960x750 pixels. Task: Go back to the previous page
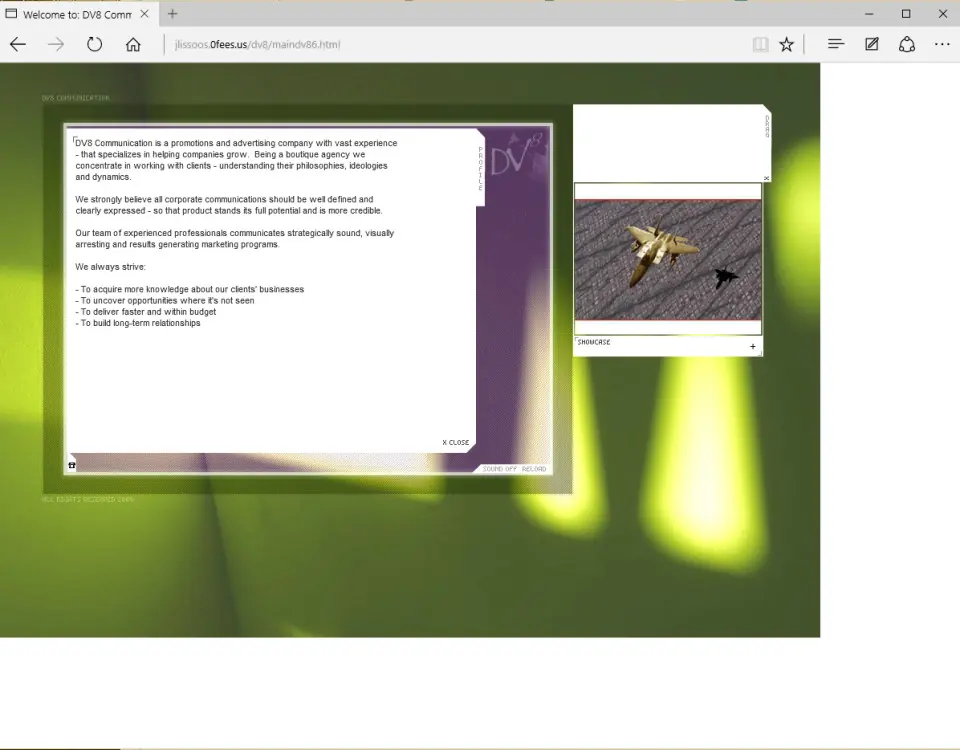(18, 44)
